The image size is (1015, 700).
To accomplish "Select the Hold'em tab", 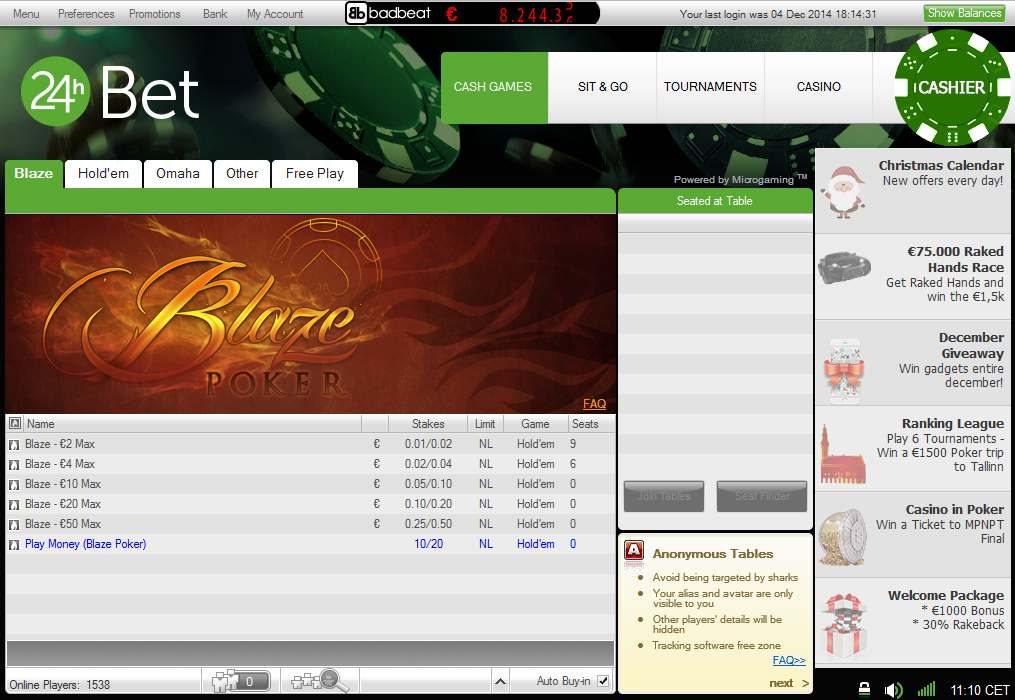I will coord(104,174).
